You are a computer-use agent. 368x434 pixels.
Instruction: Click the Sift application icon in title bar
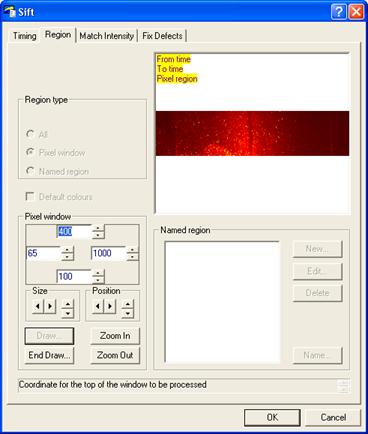point(9,12)
